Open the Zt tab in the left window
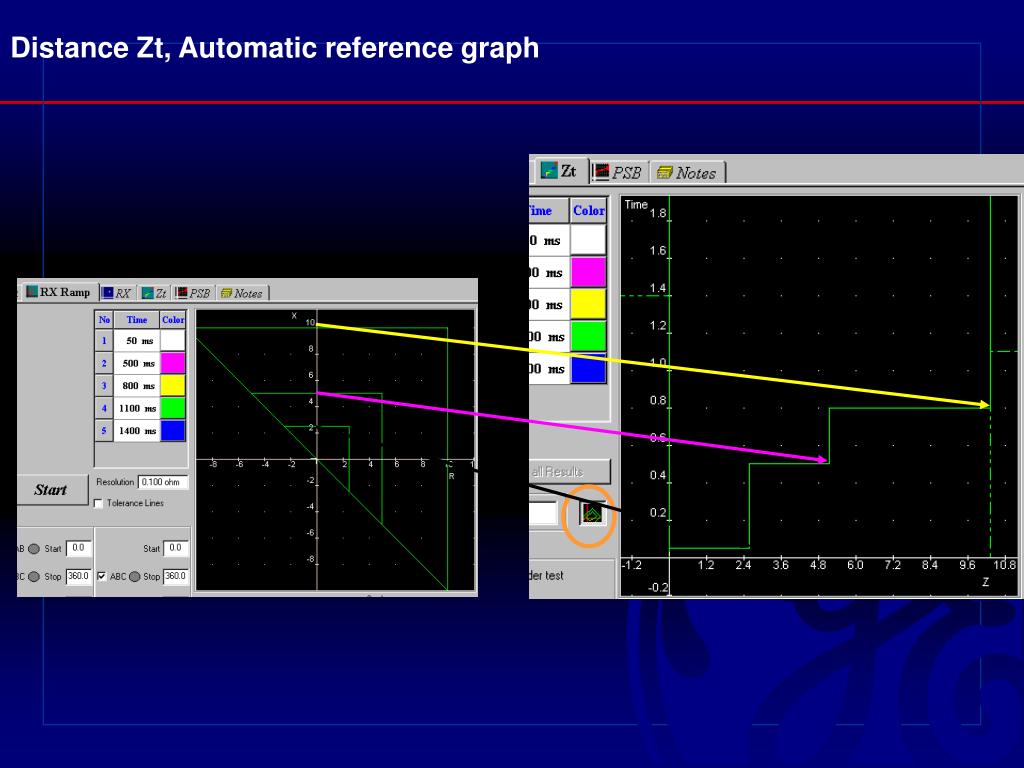 (154, 293)
